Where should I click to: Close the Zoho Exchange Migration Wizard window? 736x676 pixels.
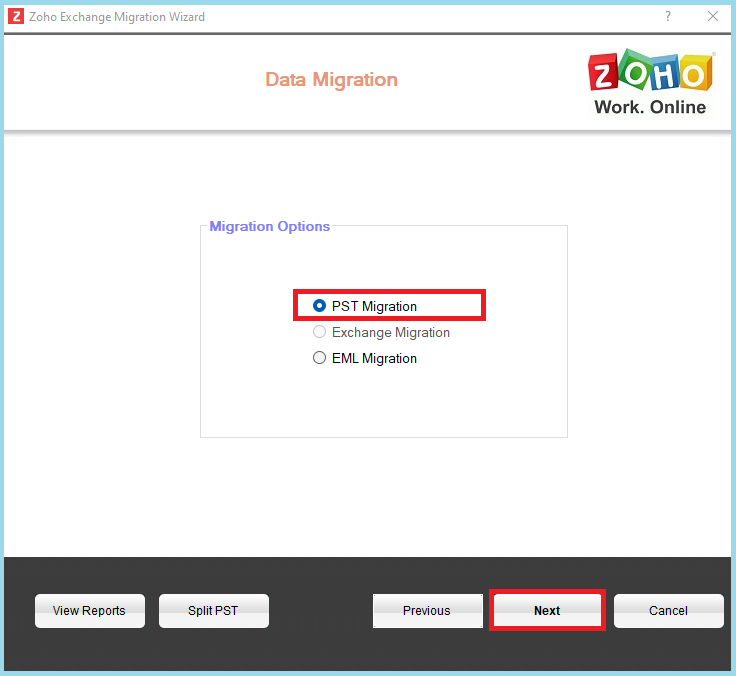point(713,16)
